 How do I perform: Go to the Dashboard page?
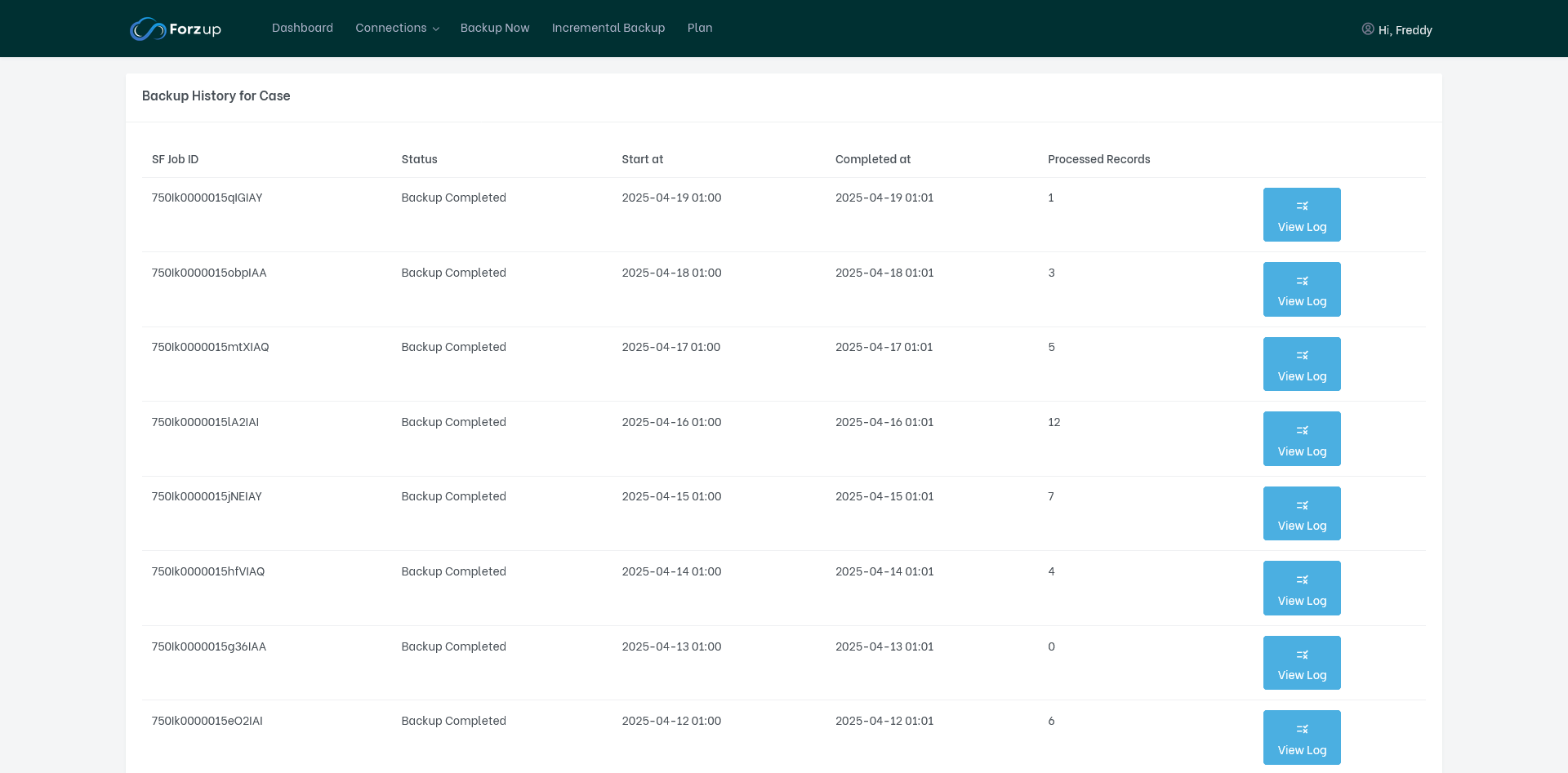point(302,28)
